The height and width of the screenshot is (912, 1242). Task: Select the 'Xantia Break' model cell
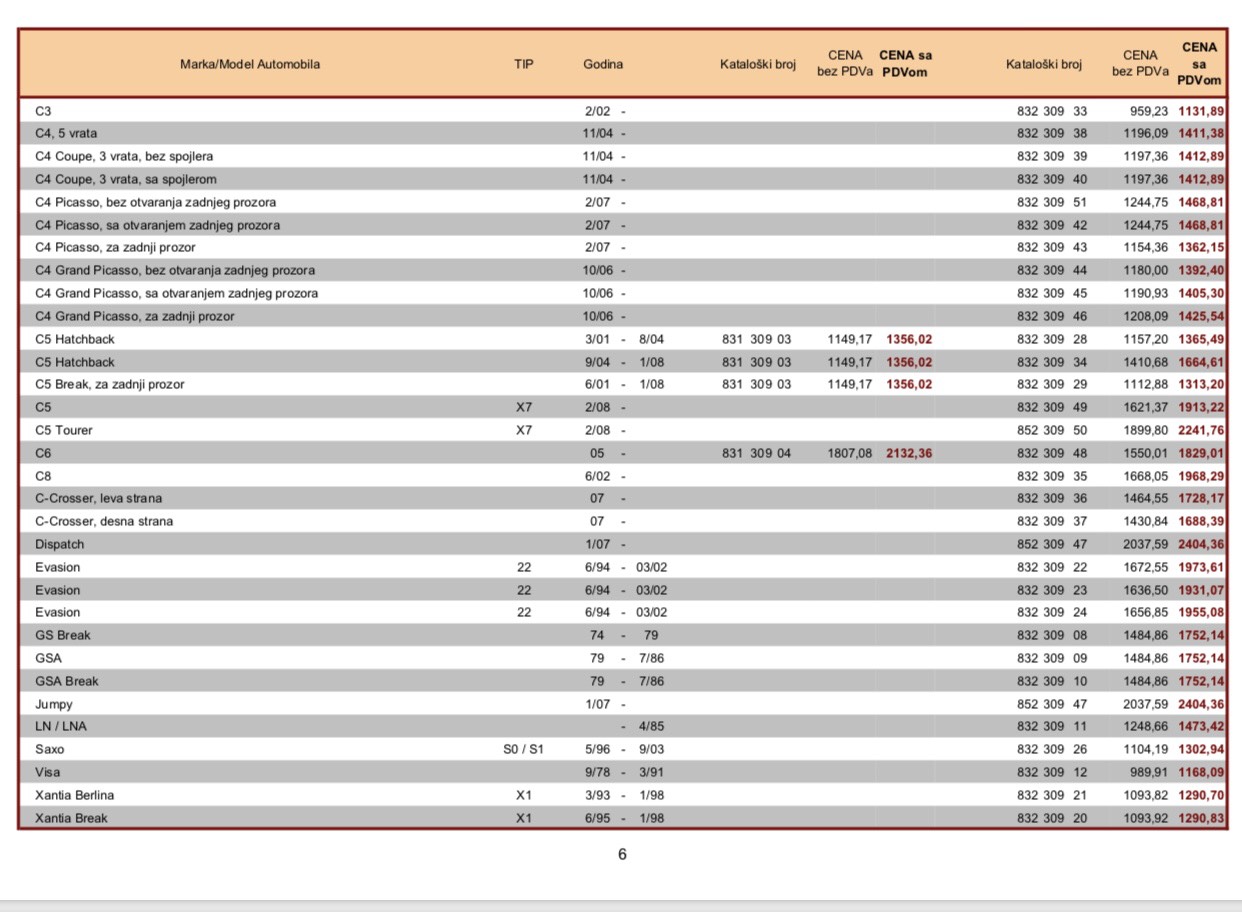[x=71, y=818]
